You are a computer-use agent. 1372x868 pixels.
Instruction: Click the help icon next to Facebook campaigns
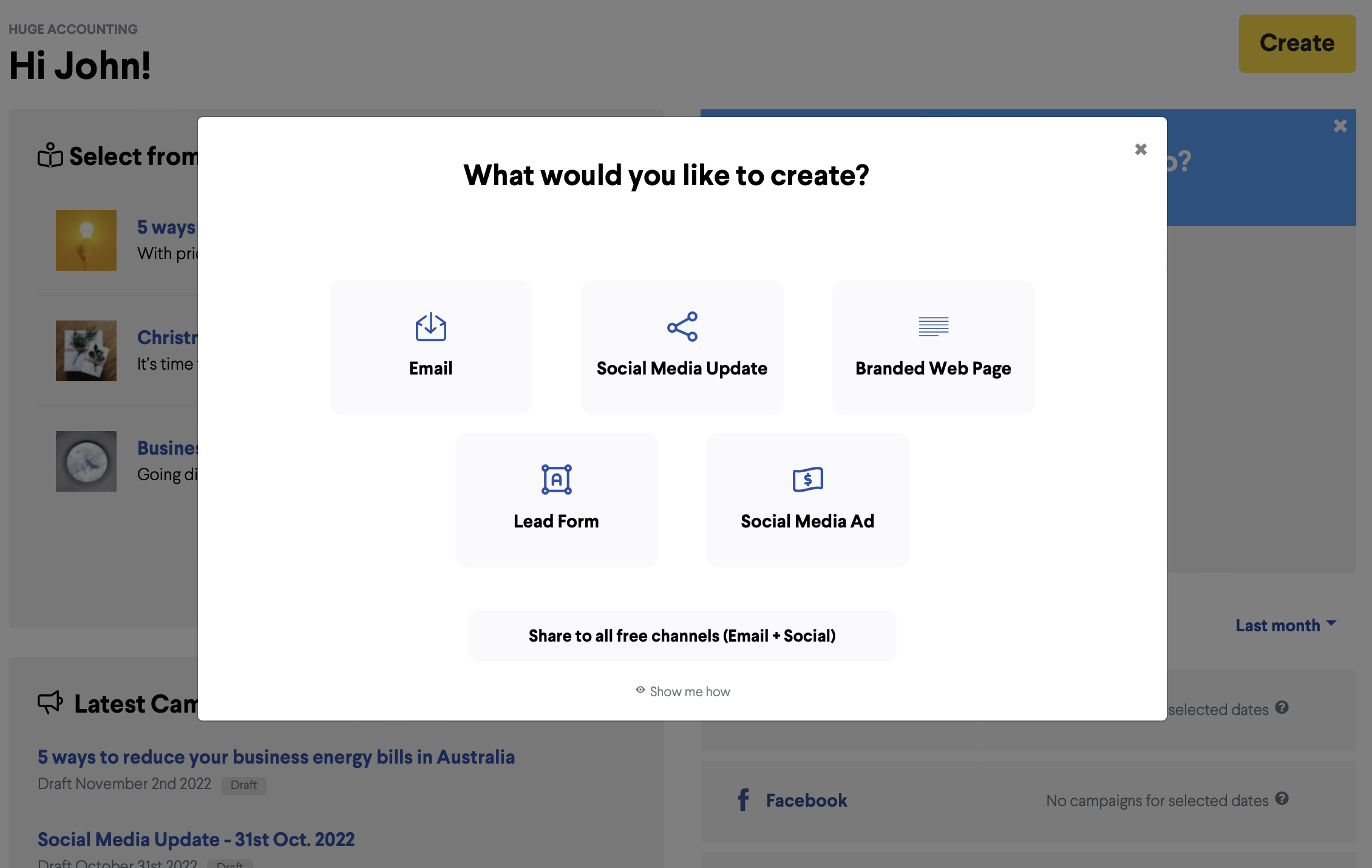coord(1282,799)
